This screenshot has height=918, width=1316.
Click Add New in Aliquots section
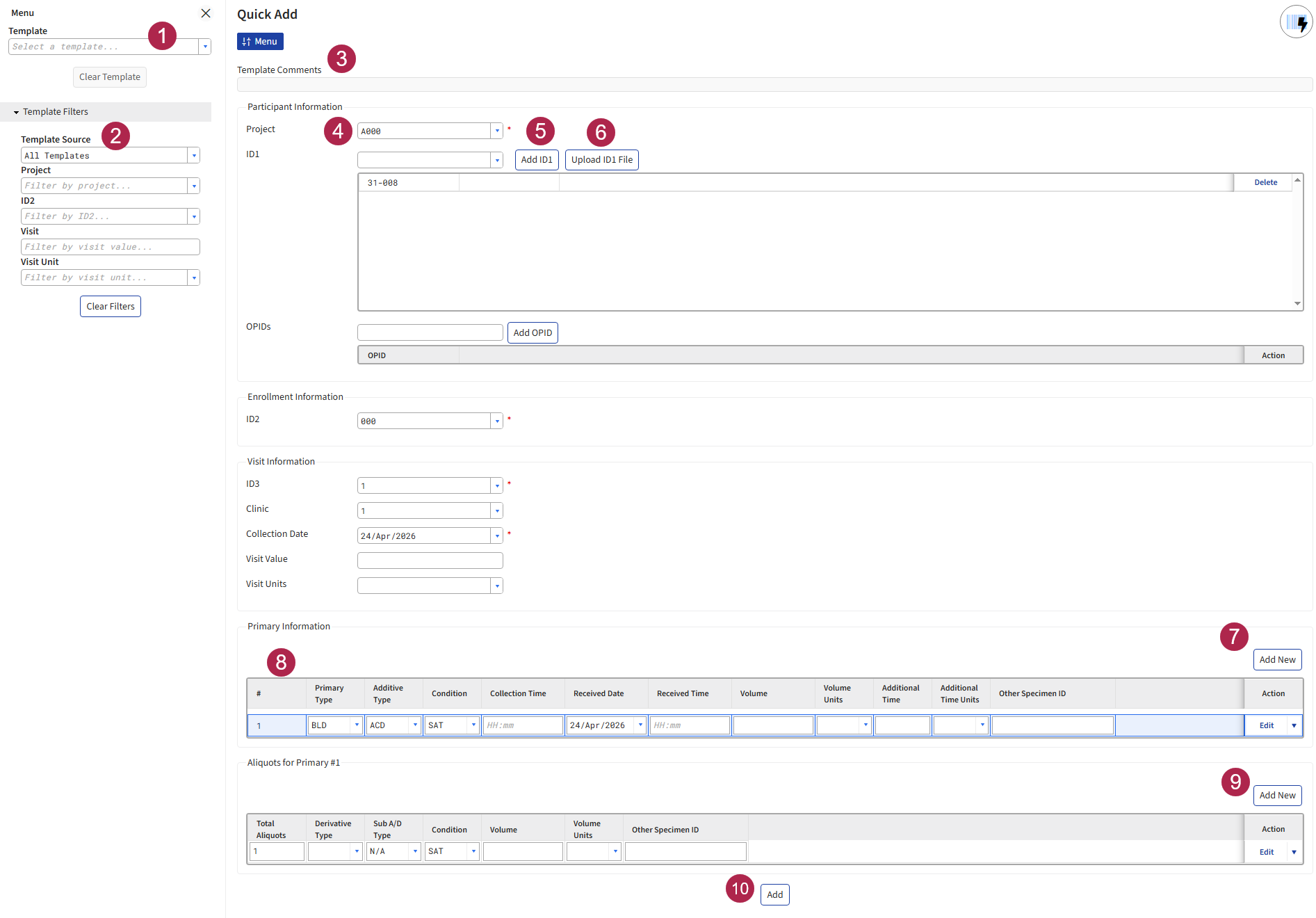[x=1277, y=796]
